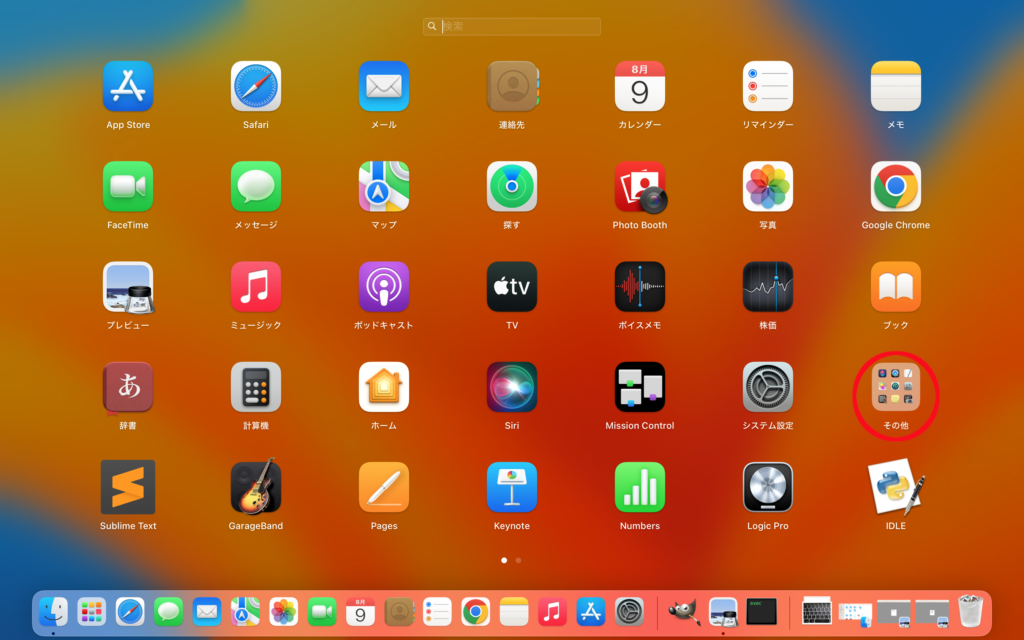
Task: Launch Python IDLE
Action: coord(896,487)
